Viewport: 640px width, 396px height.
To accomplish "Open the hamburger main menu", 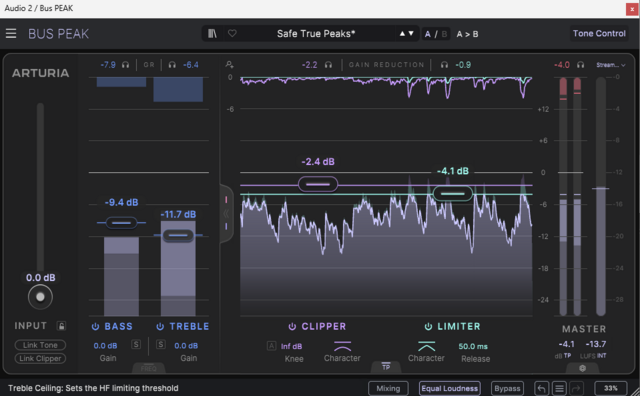I will pos(11,33).
